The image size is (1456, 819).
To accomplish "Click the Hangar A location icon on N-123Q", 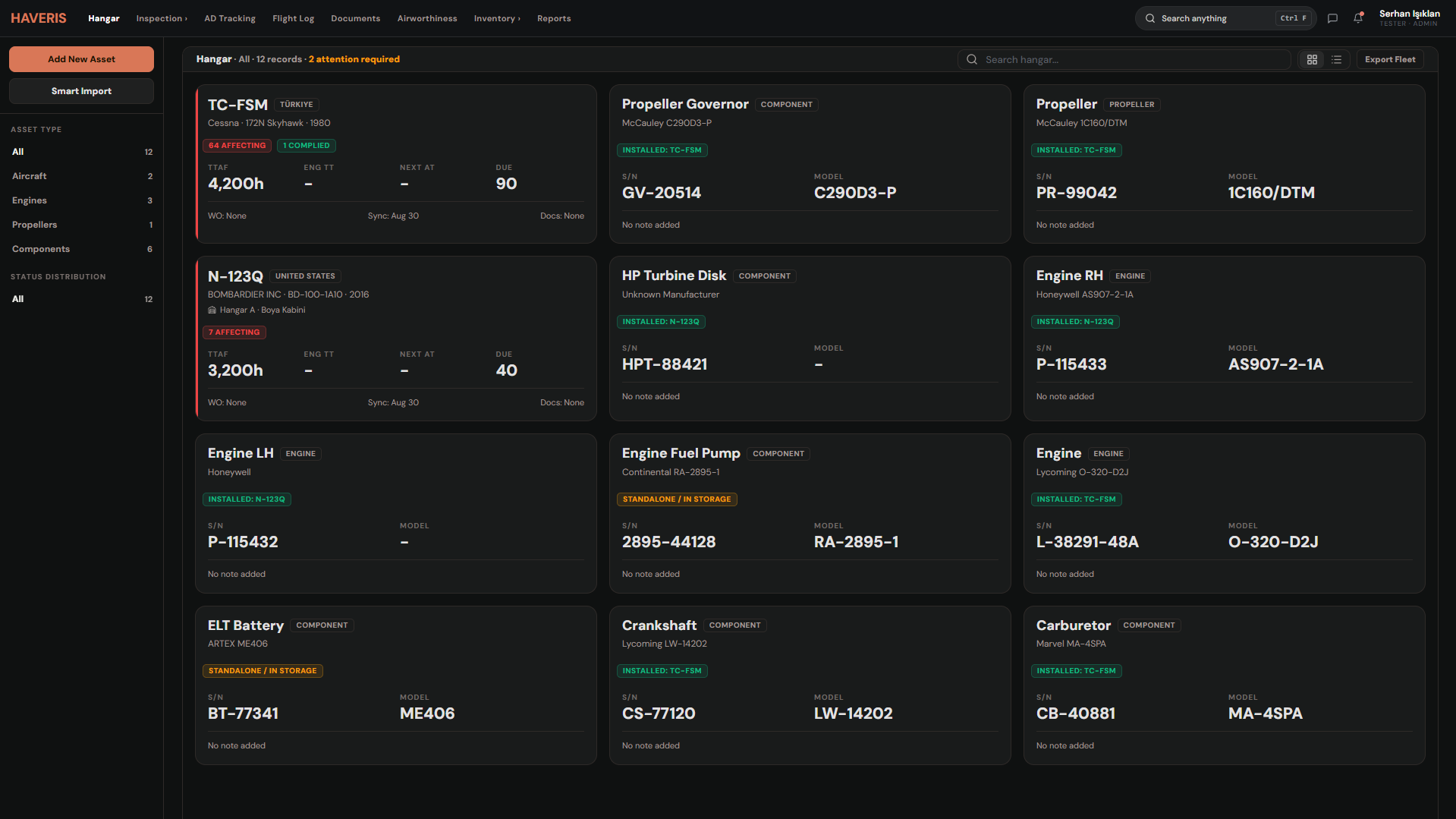I will 212,310.
